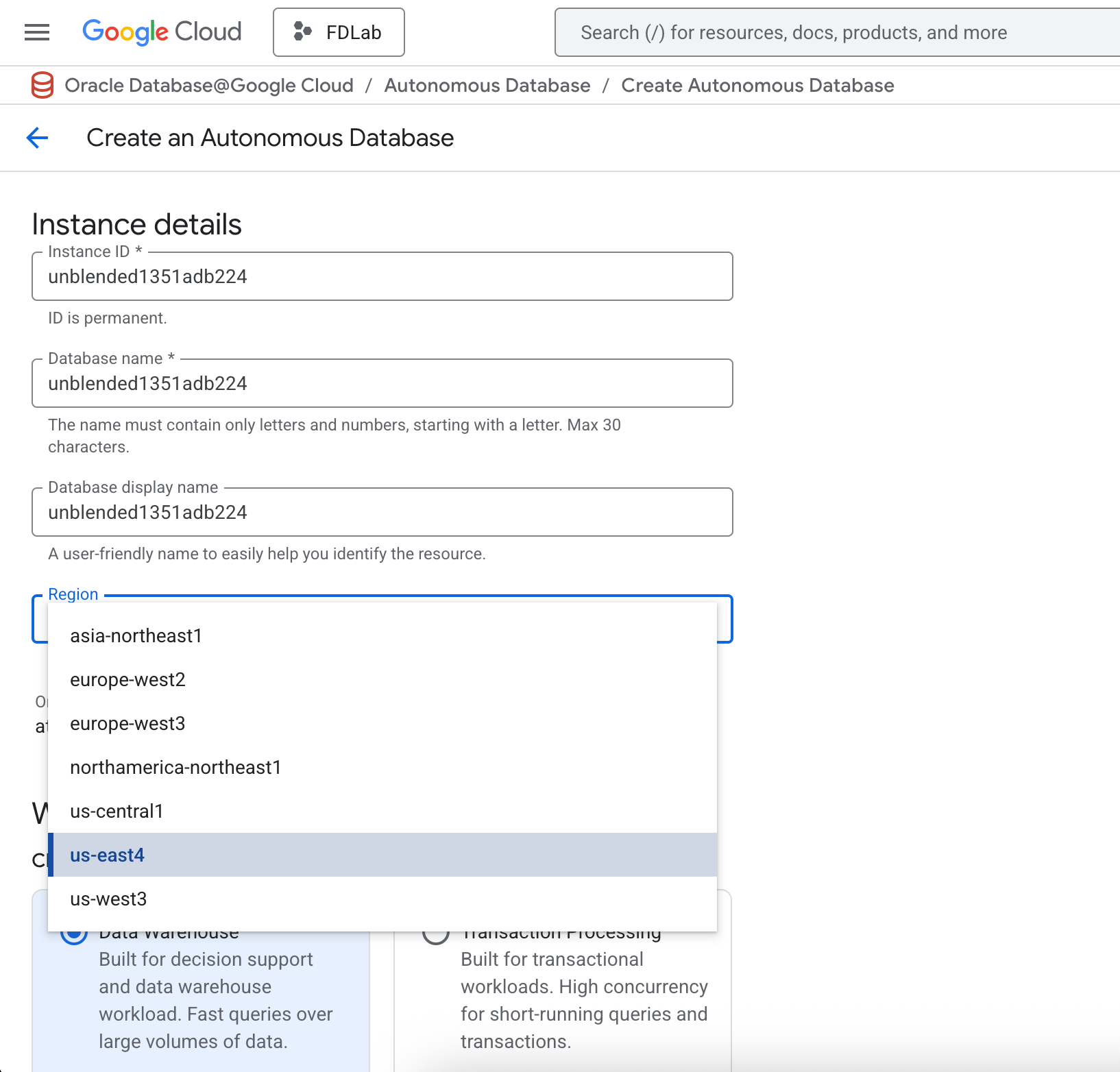This screenshot has width=1120, height=1072.
Task: Focus the Database display name field
Action: click(x=382, y=512)
